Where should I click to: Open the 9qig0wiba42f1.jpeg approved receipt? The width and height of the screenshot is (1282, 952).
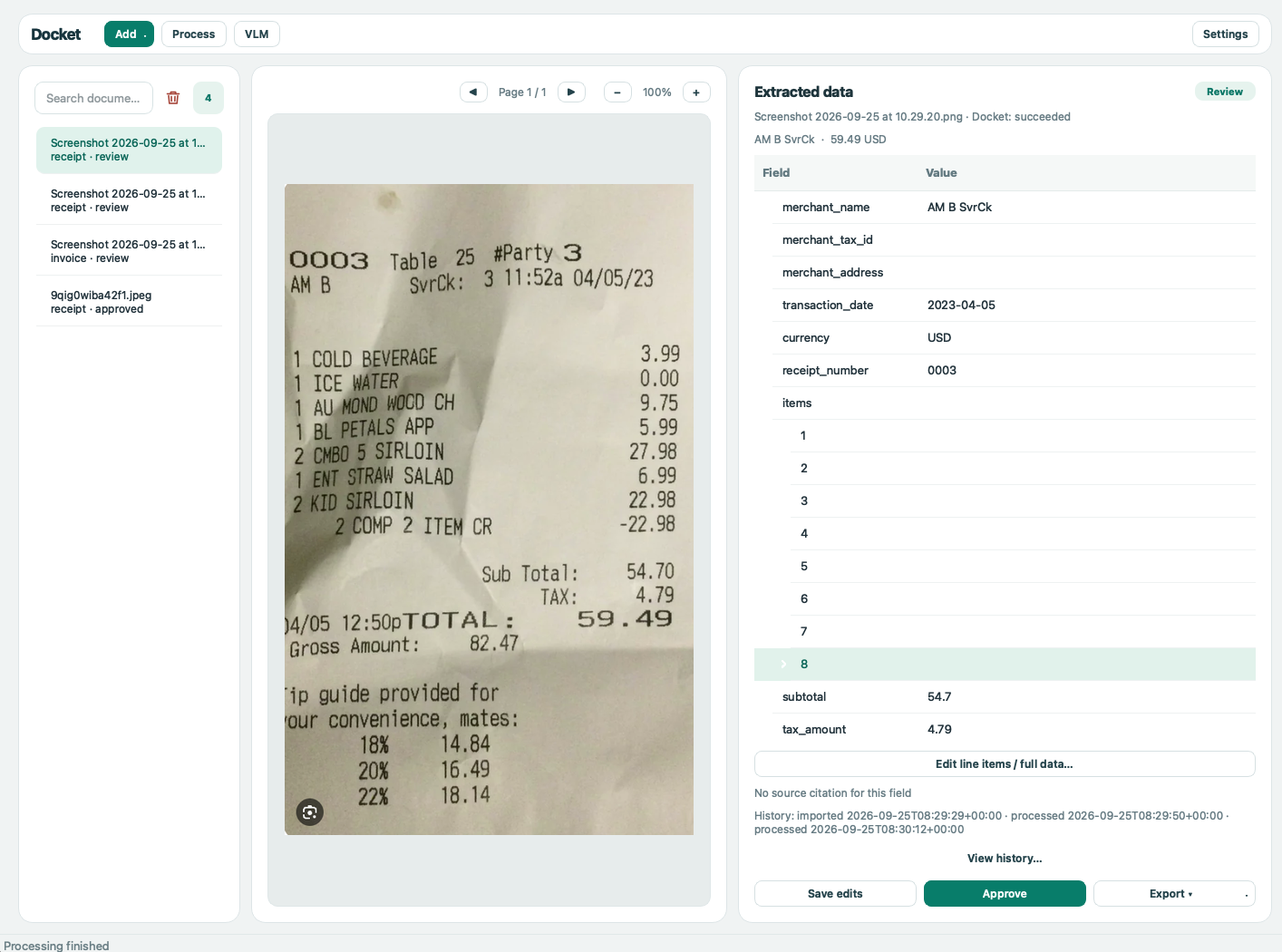coord(129,302)
